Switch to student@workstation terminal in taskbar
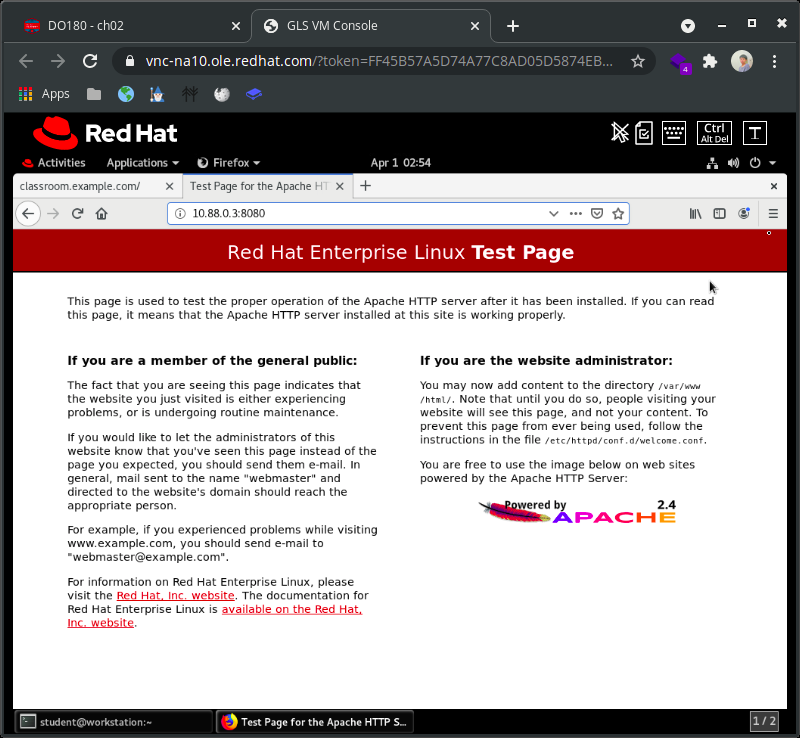 click(113, 722)
